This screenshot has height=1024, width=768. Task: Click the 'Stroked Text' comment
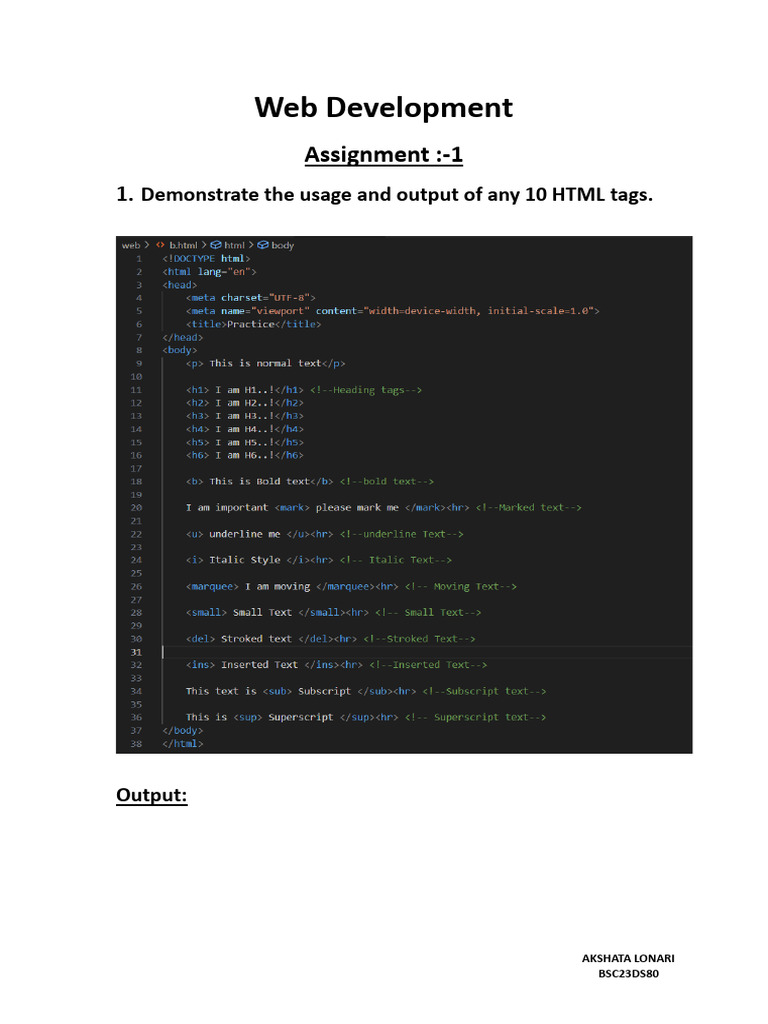[x=419, y=639]
